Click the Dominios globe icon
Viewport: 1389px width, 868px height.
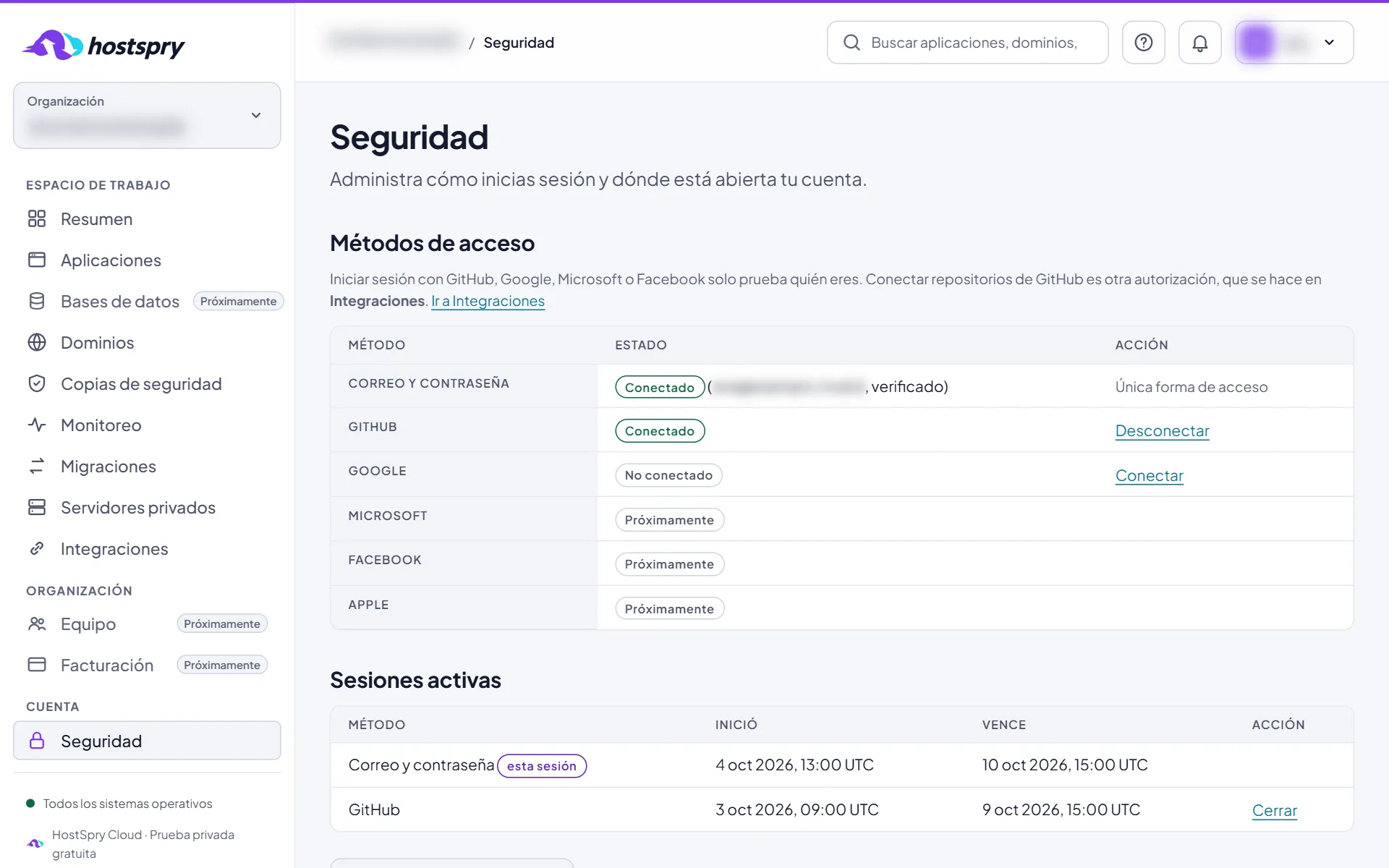37,342
